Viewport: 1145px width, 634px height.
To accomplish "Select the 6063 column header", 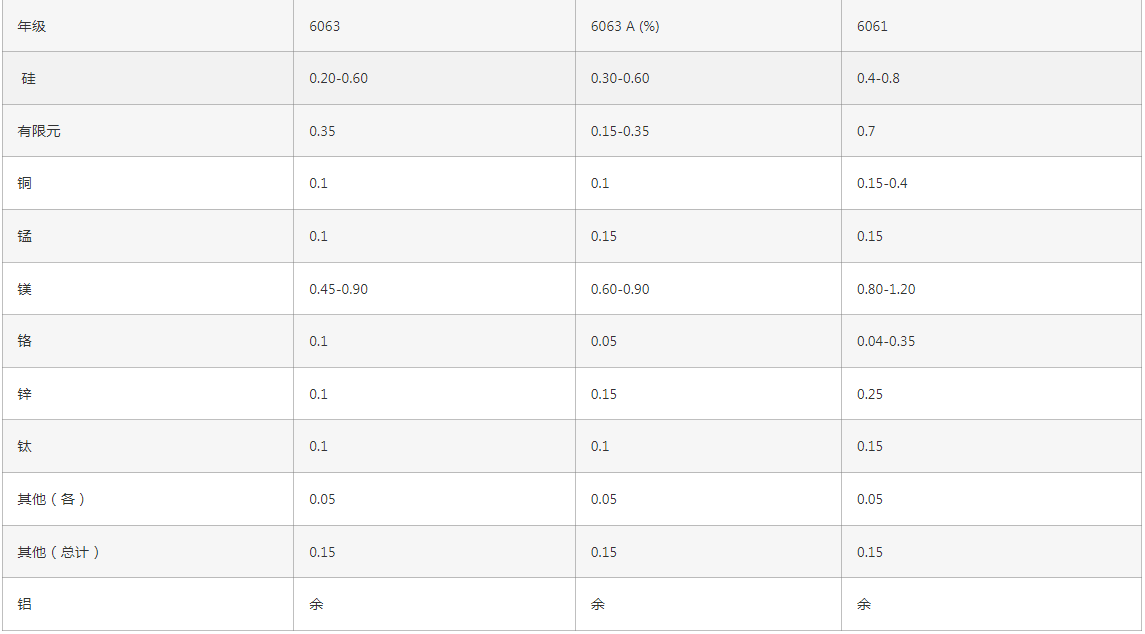I will point(324,26).
